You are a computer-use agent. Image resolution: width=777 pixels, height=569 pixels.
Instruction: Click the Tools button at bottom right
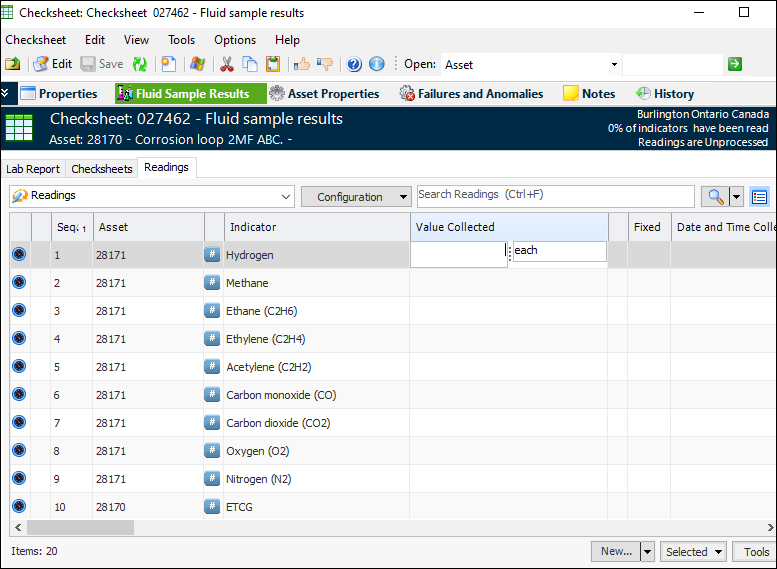(756, 551)
